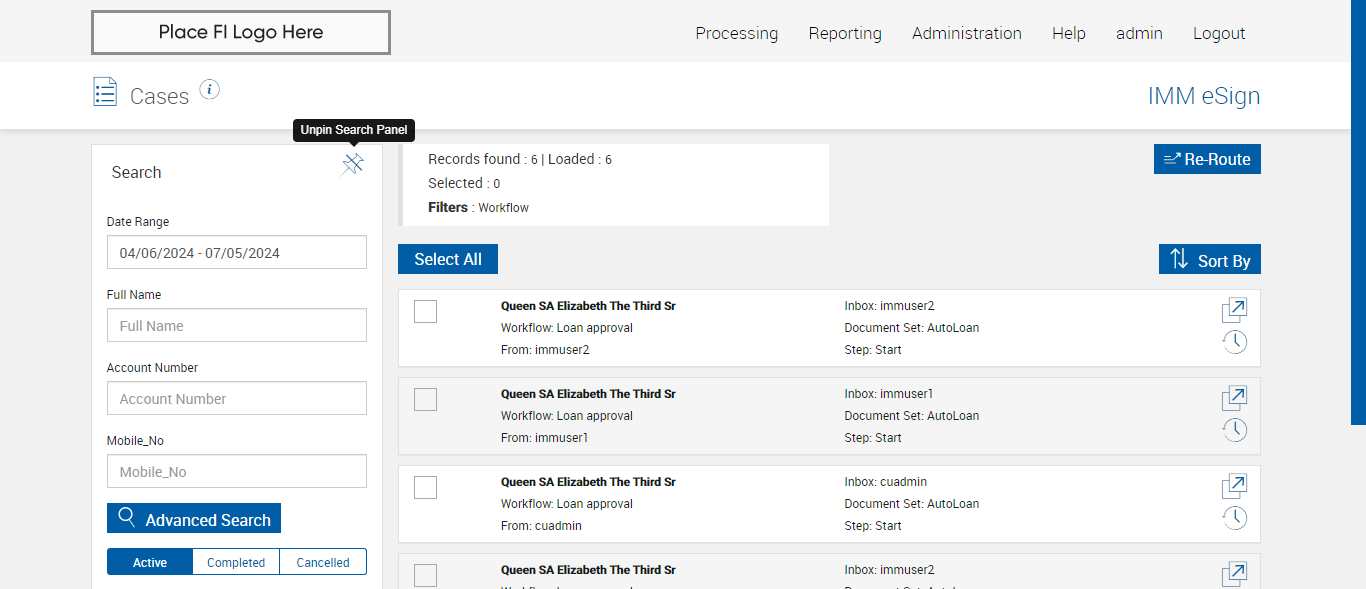Open the Processing menu
The width and height of the screenshot is (1366, 589).
(x=736, y=33)
